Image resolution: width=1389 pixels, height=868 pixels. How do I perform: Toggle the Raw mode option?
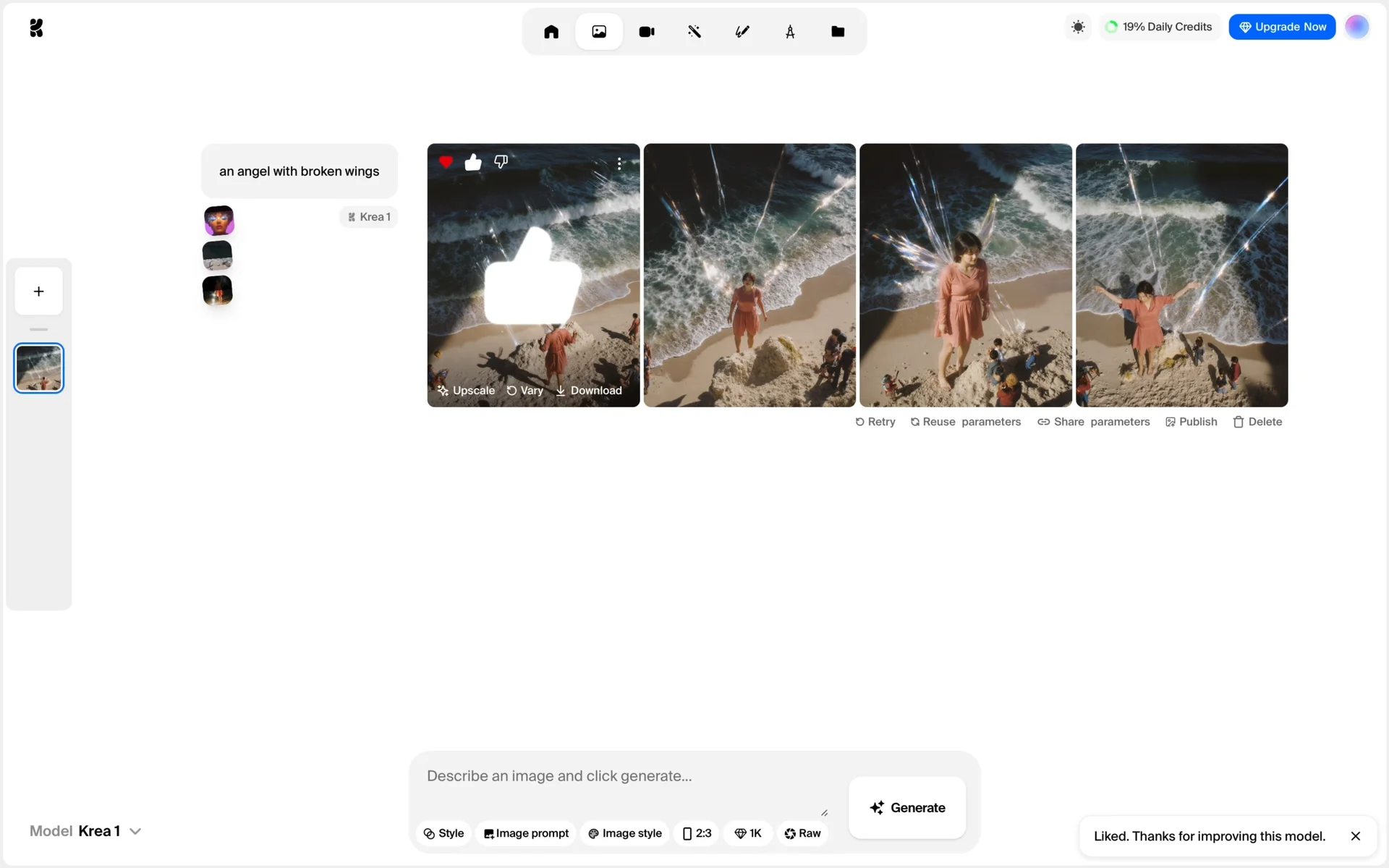coord(802,833)
